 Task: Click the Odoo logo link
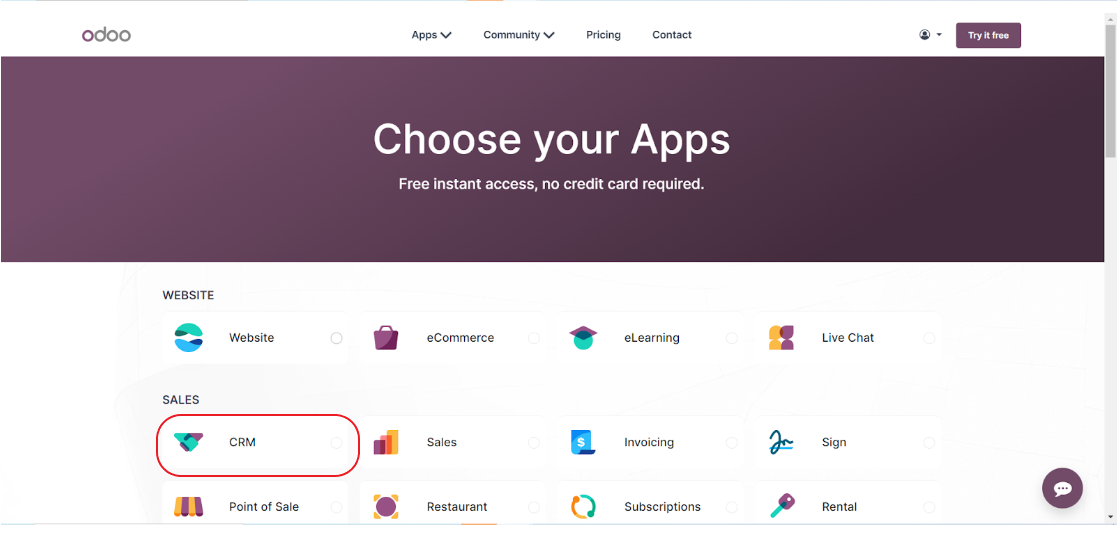(x=106, y=35)
